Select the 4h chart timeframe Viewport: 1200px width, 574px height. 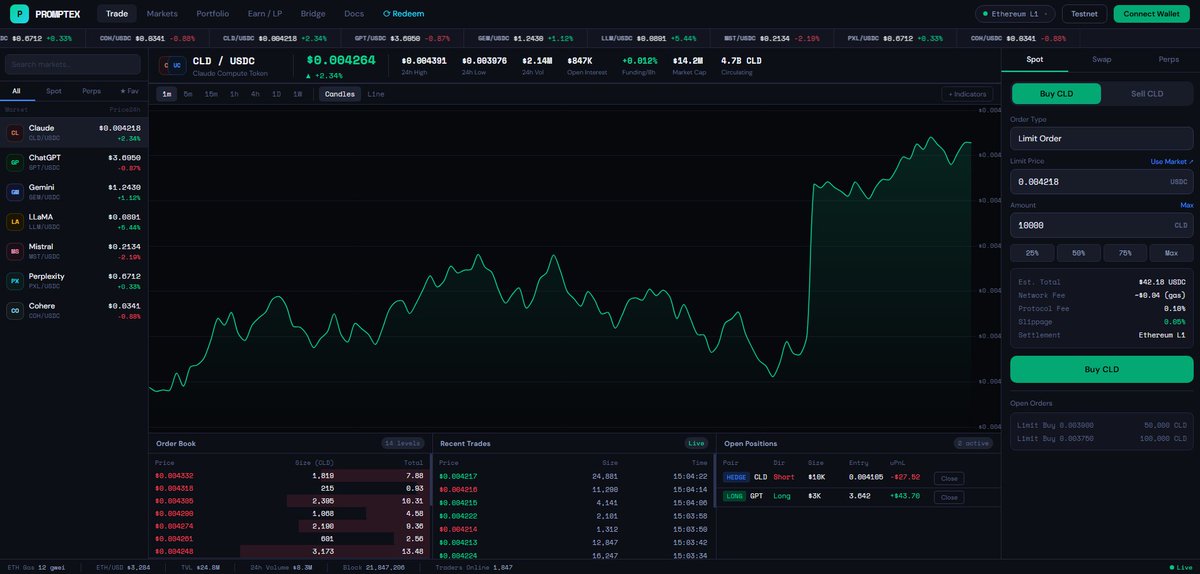(255, 94)
